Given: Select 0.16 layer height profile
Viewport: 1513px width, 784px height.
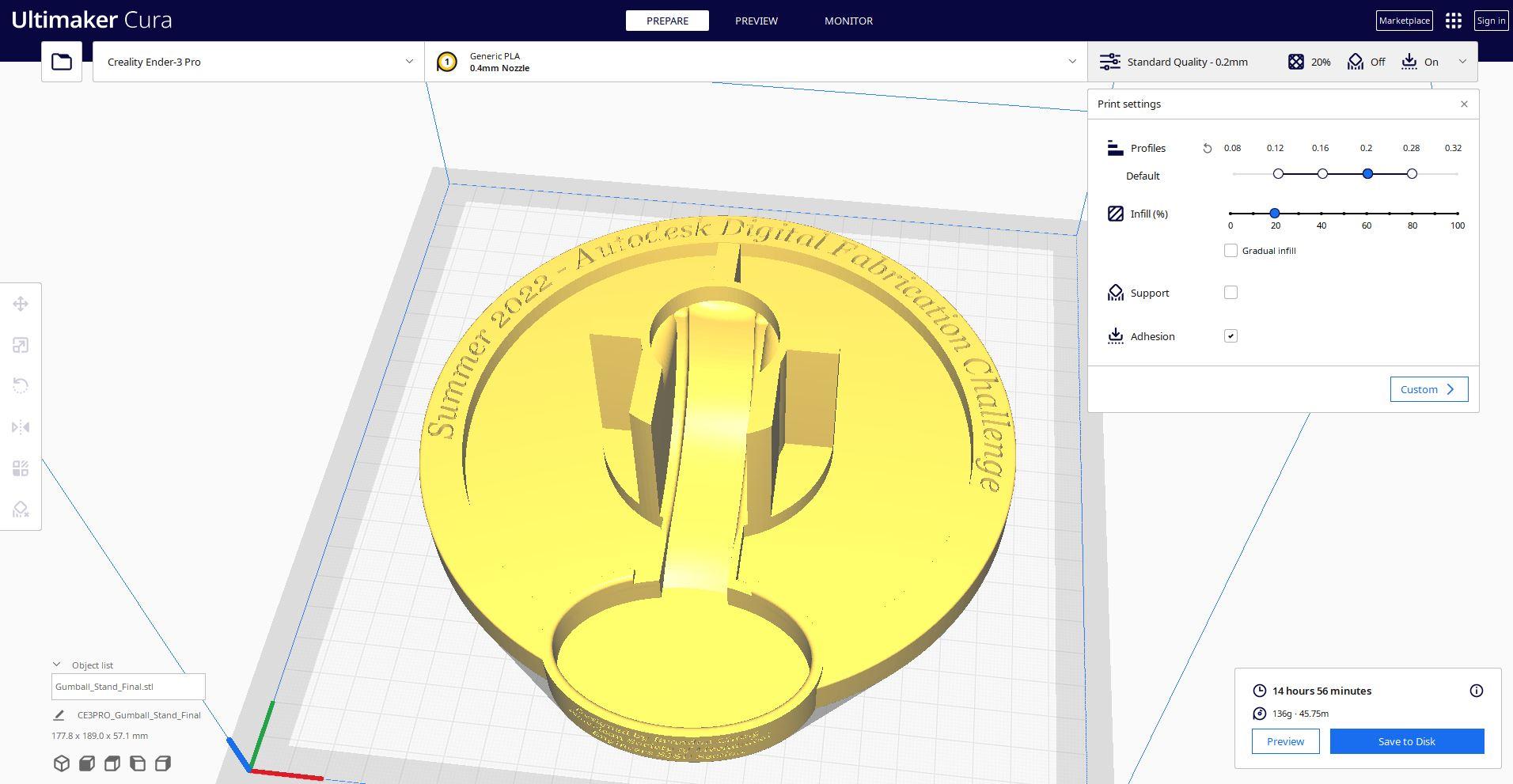Looking at the screenshot, I should point(1322,174).
